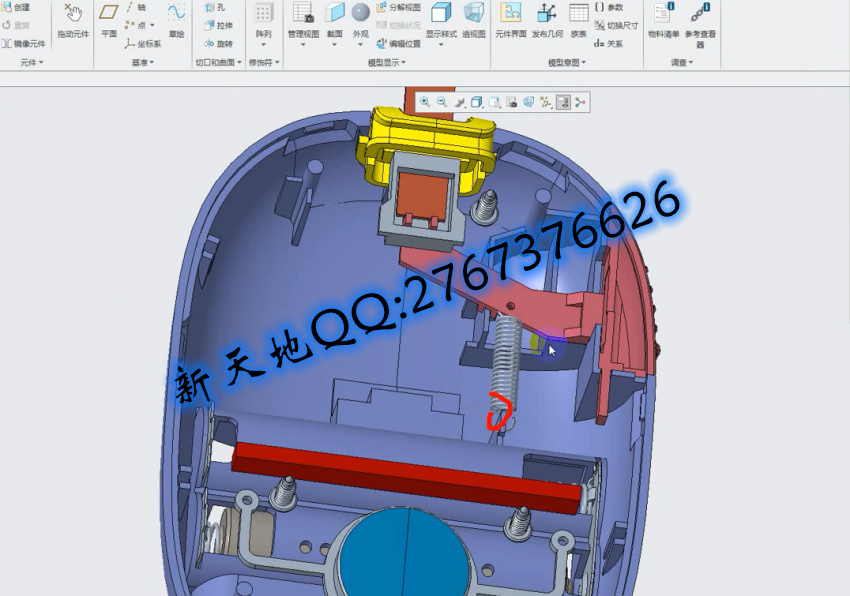Click the zoom out magnifier icon
The height and width of the screenshot is (596, 850).
point(442,102)
